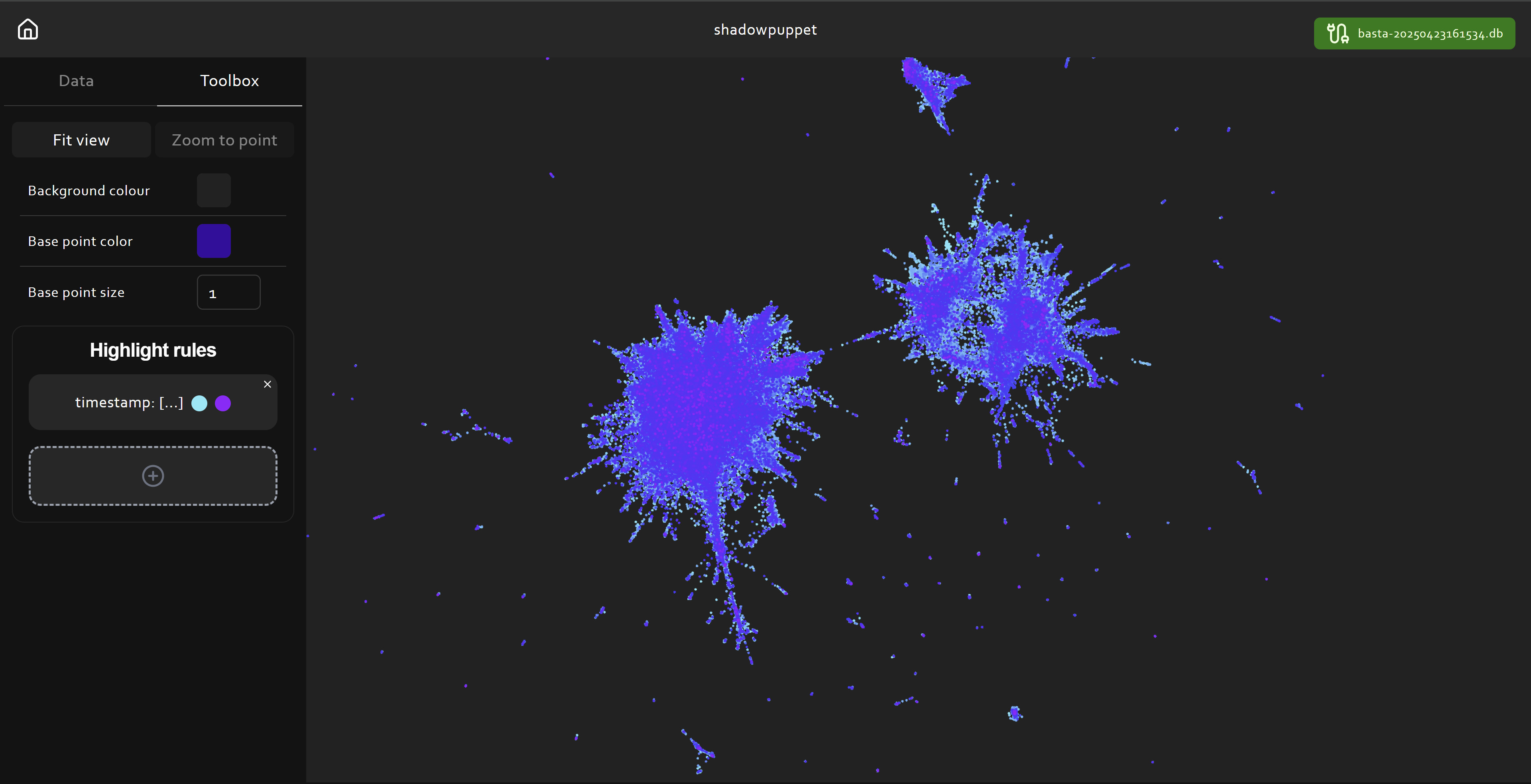This screenshot has height=784, width=1531.
Task: Click the basta-20250423161534.db filename label
Action: pos(1430,34)
